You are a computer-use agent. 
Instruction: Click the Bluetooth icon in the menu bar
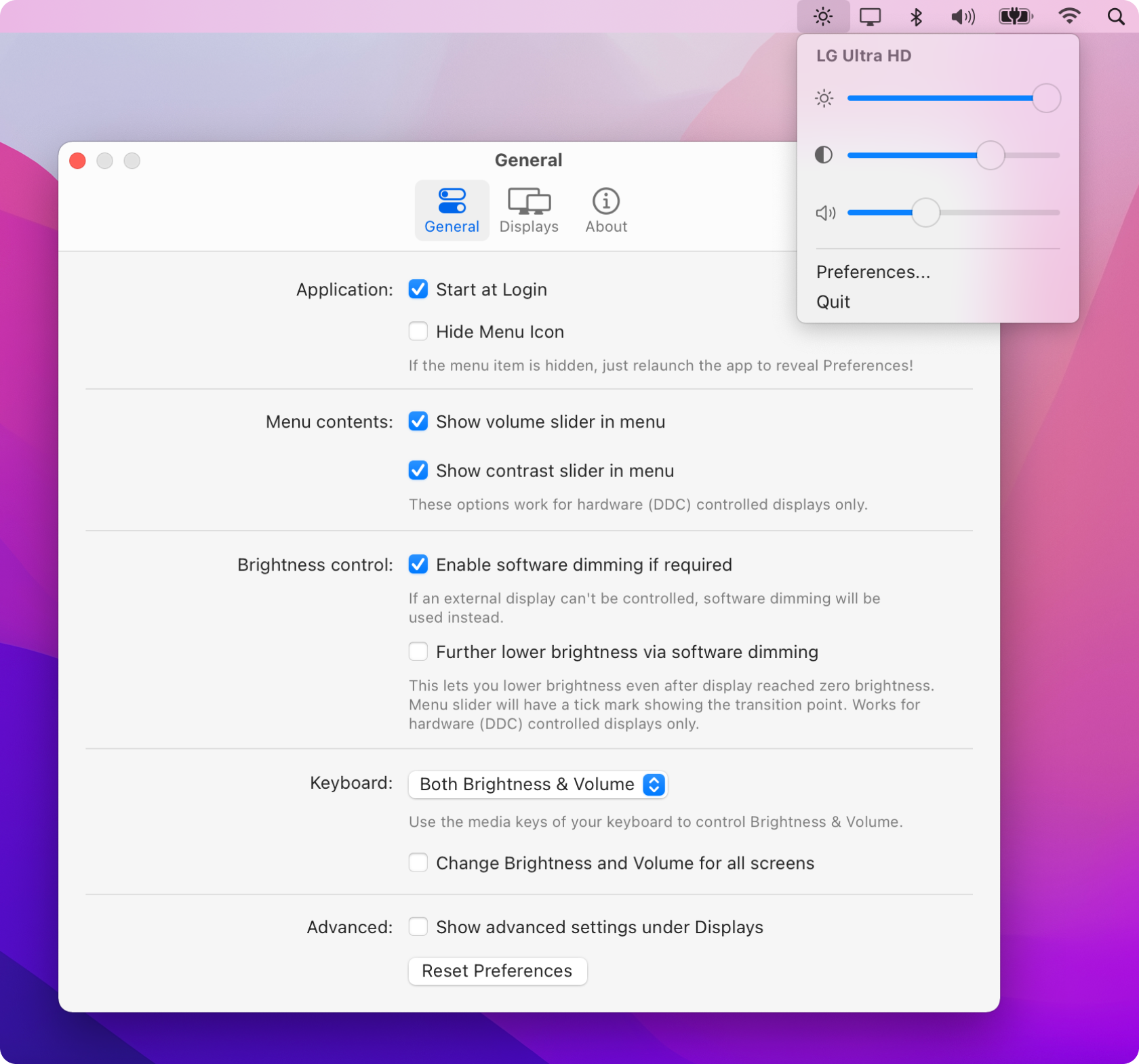[916, 16]
